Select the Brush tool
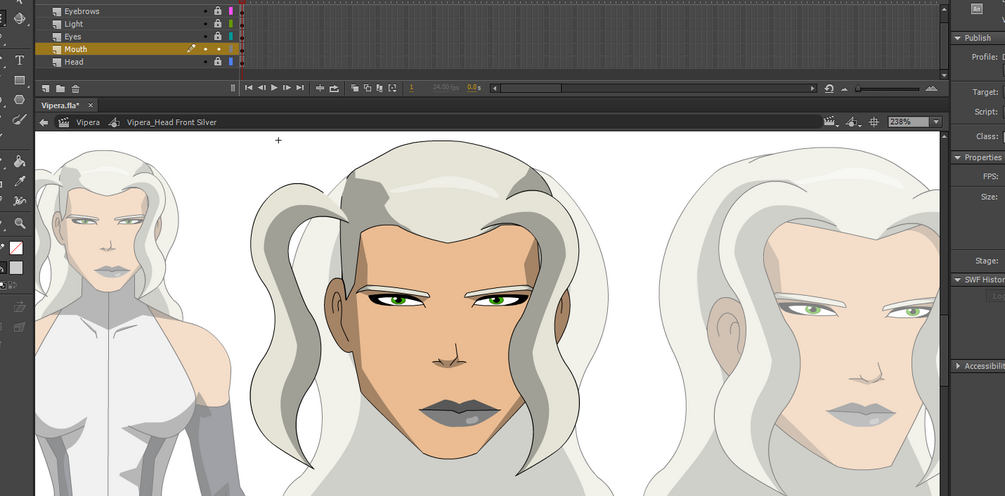 [20, 119]
